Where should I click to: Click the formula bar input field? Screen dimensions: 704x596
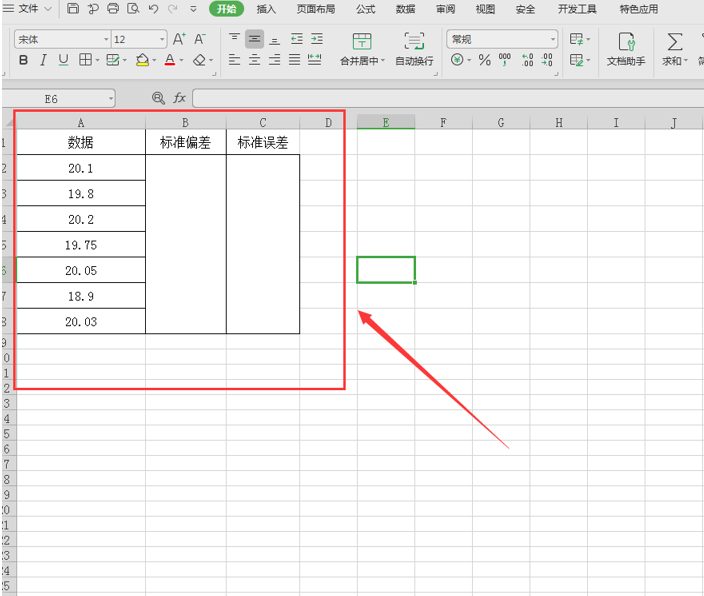(448, 98)
